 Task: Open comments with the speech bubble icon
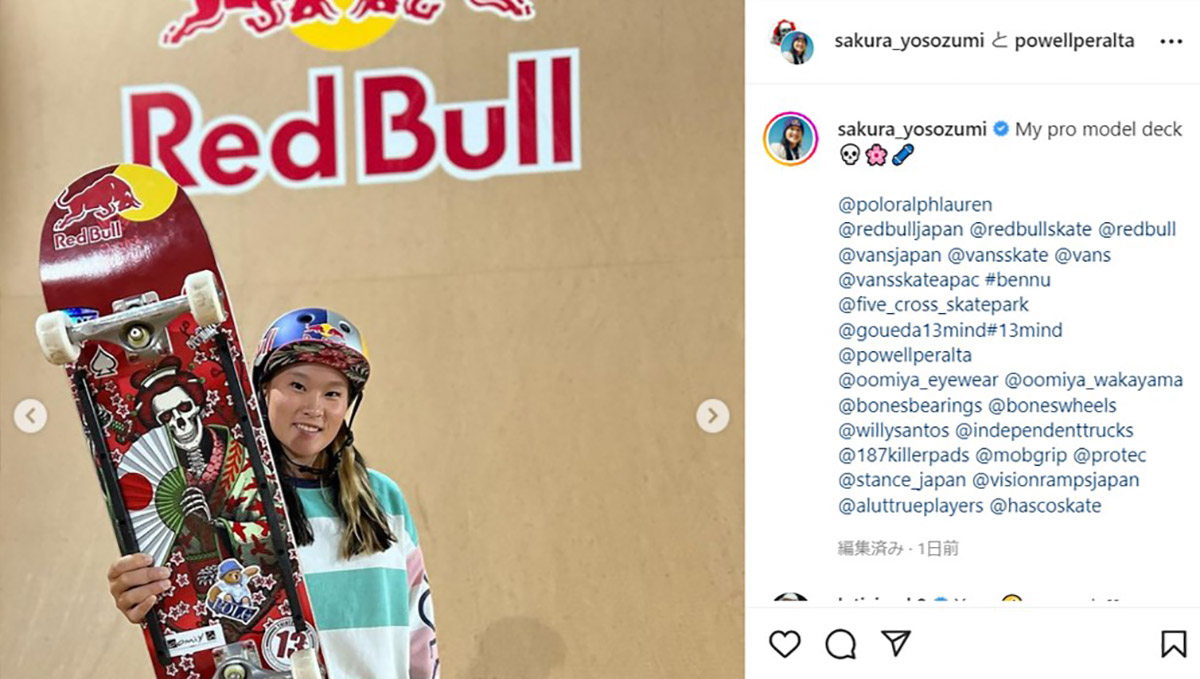pos(841,643)
